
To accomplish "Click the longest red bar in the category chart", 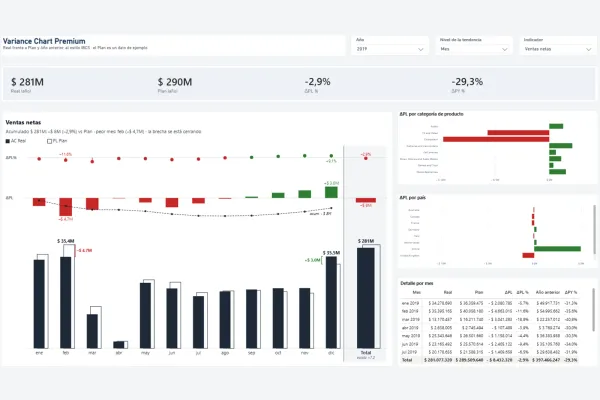I will [x=496, y=139].
